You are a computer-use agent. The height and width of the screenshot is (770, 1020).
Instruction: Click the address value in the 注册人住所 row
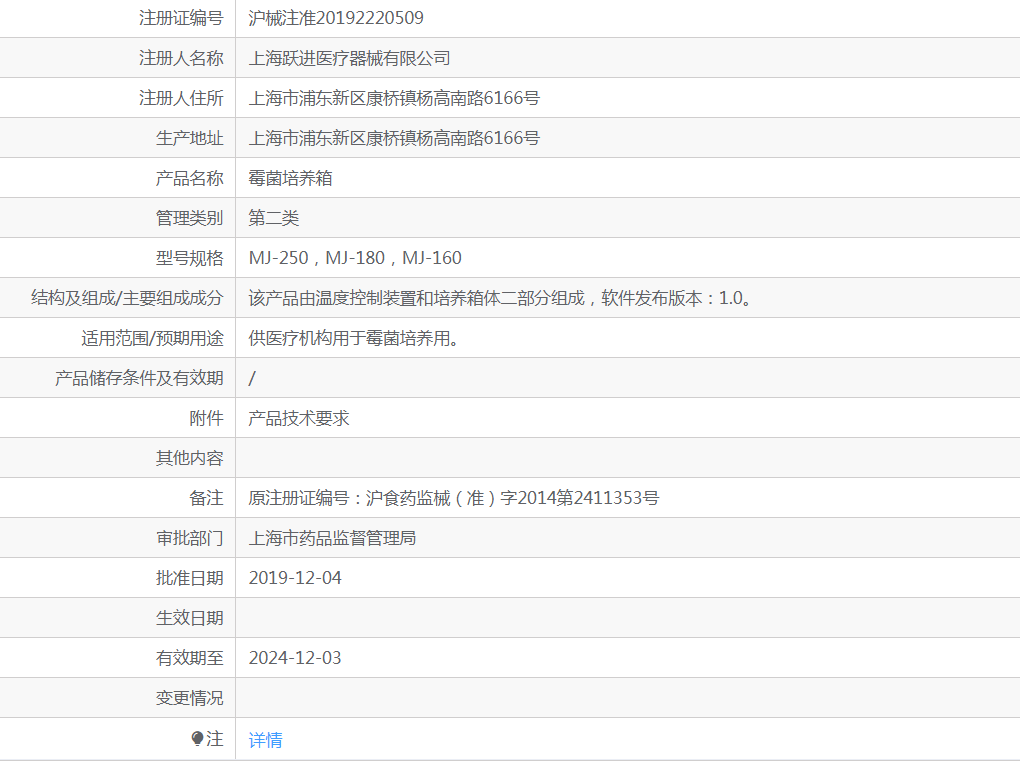394,98
